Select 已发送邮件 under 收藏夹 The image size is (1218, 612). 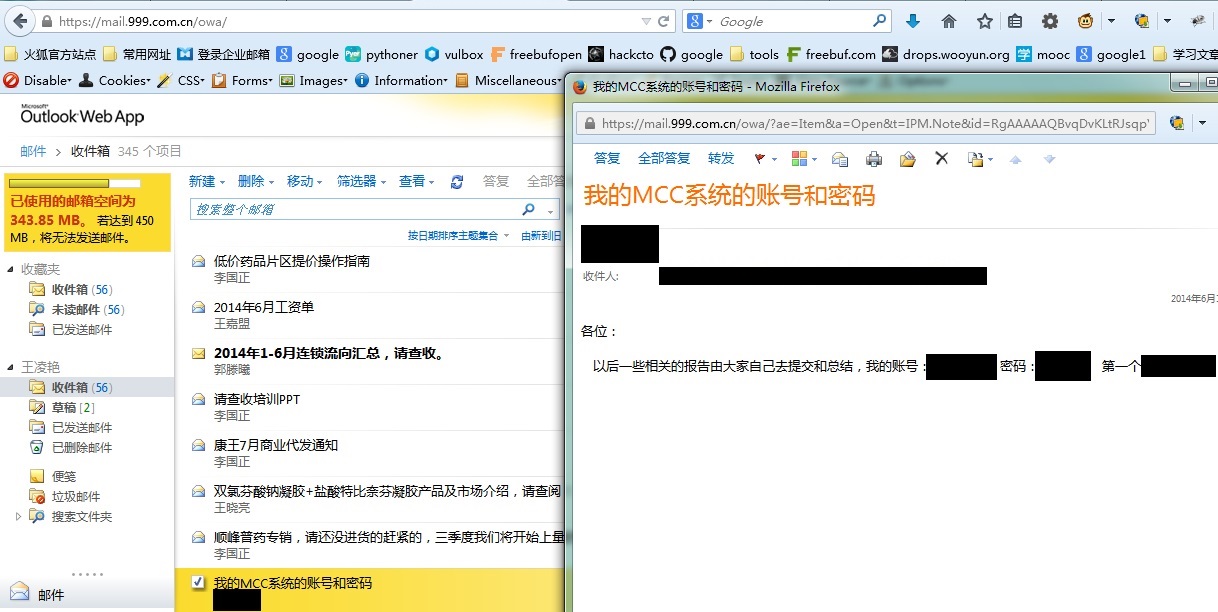(x=71, y=329)
